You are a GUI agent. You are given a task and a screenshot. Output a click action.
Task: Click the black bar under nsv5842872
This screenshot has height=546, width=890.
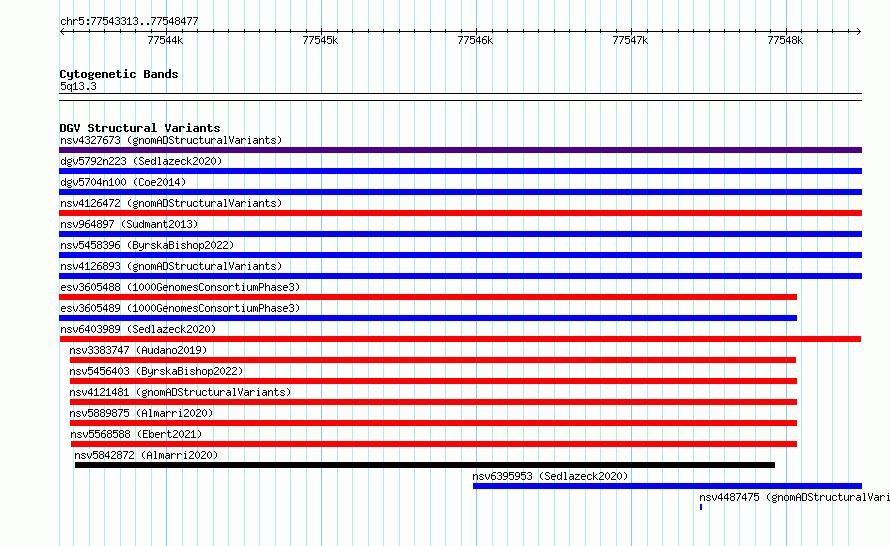pos(425,465)
